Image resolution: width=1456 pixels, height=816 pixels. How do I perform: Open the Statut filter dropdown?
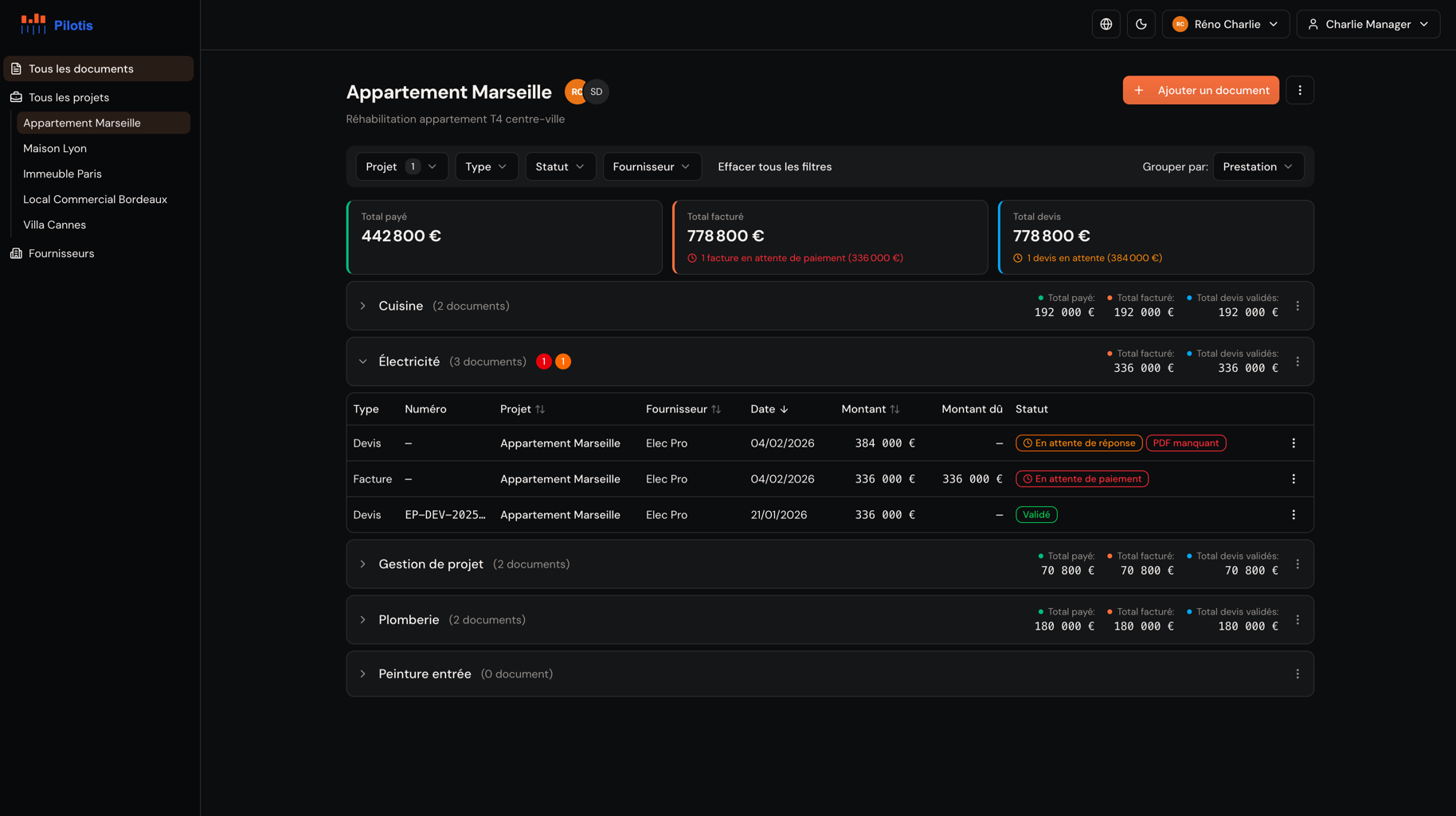pos(560,166)
